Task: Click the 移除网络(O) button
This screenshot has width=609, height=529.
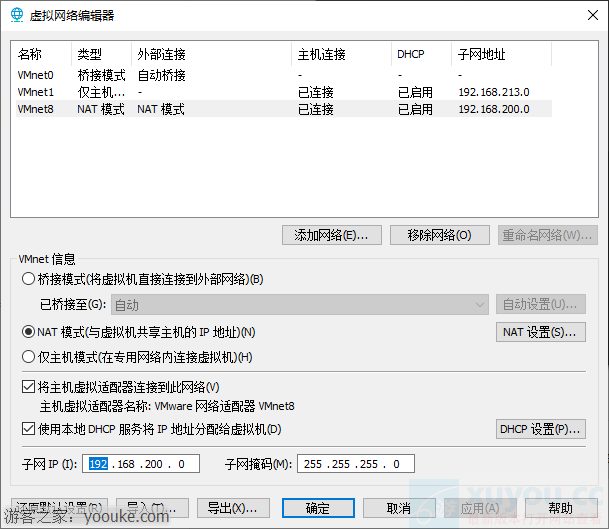Action: (x=439, y=236)
